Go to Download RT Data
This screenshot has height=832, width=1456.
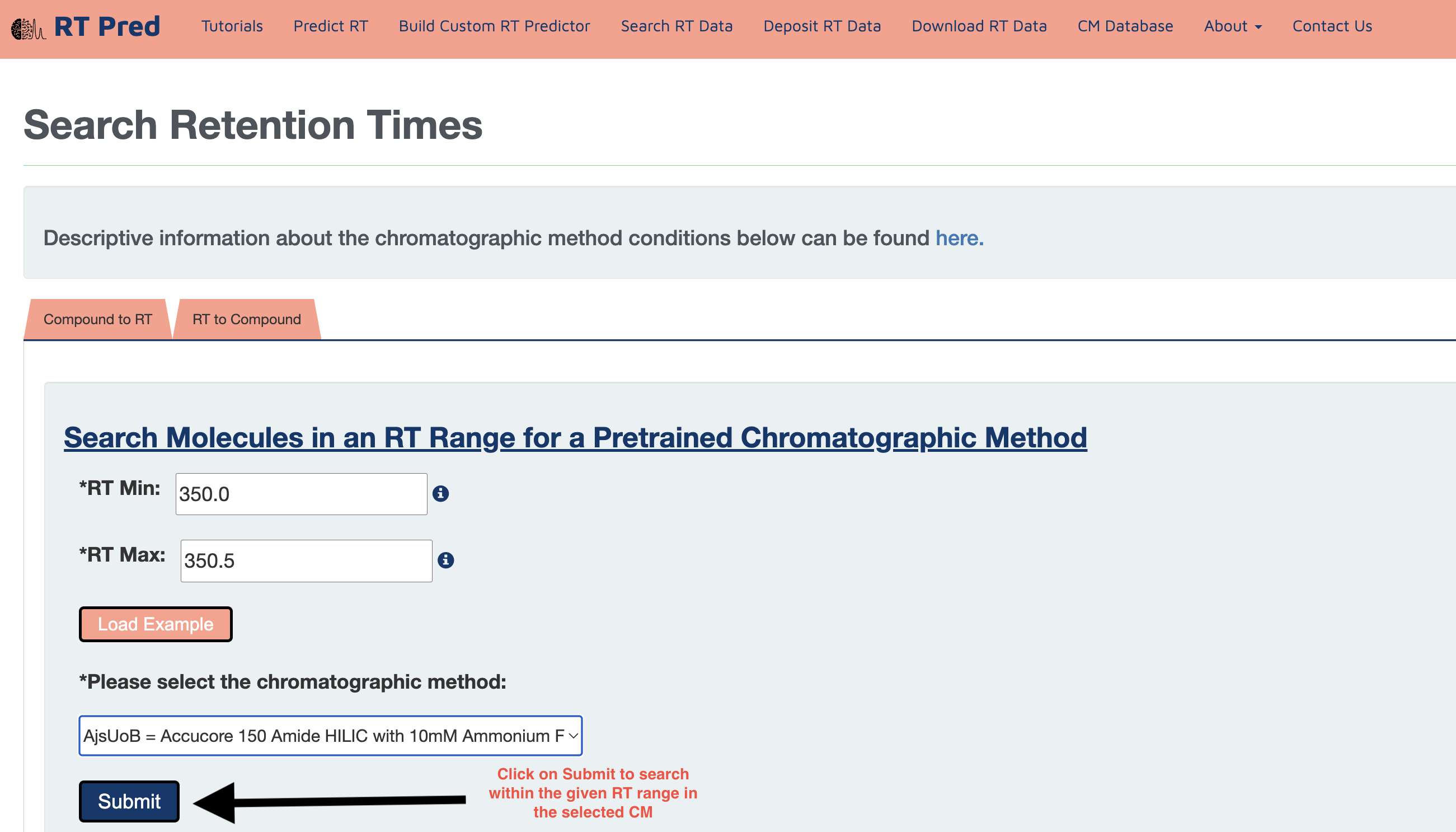click(979, 26)
